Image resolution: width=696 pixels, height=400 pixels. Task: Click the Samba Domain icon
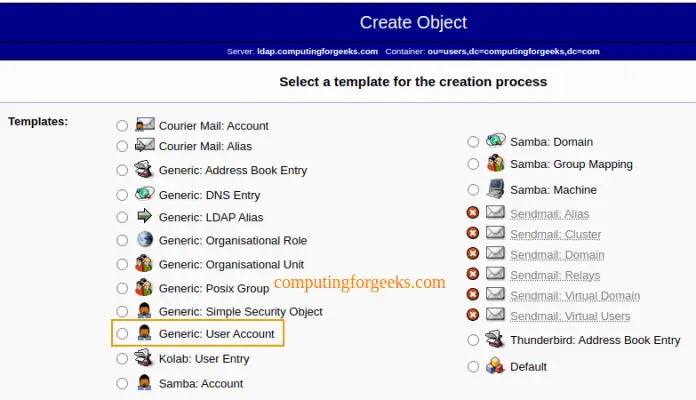tap(495, 142)
